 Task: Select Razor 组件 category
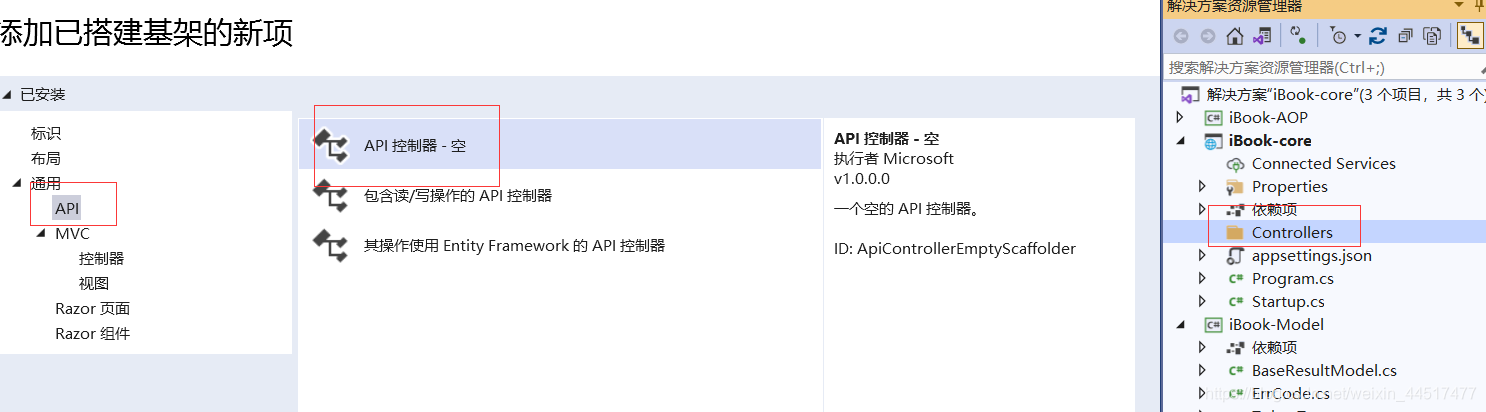click(92, 333)
